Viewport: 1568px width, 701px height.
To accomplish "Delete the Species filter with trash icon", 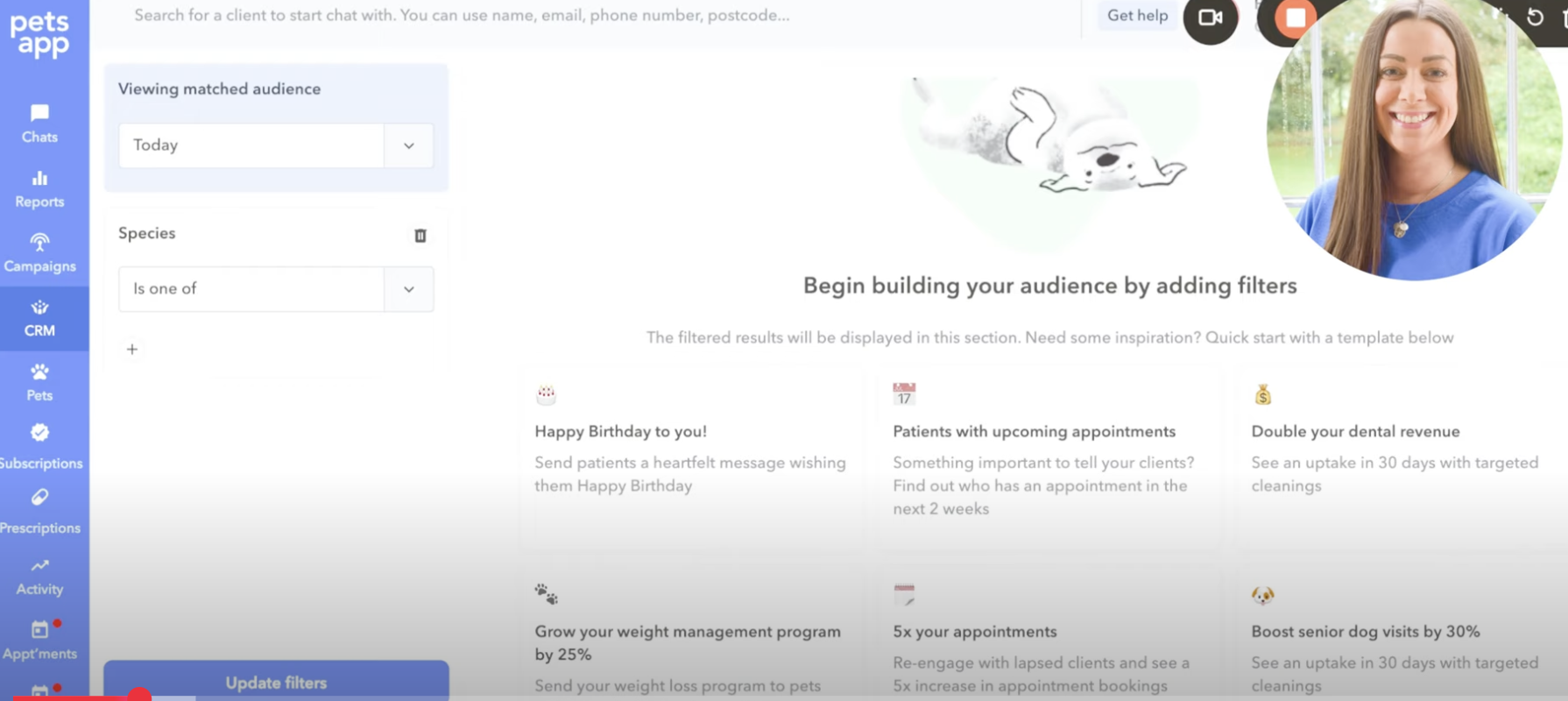I will pyautogui.click(x=420, y=236).
